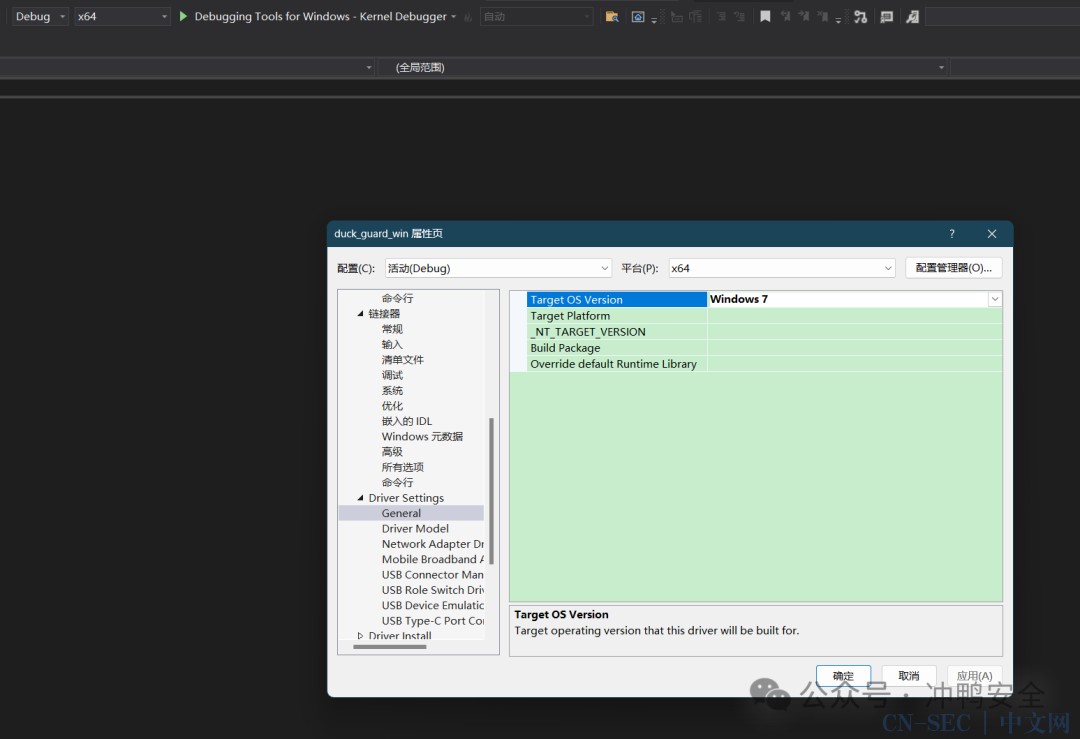Select the Build Package property row
Image resolution: width=1080 pixels, height=739 pixels.
point(765,348)
